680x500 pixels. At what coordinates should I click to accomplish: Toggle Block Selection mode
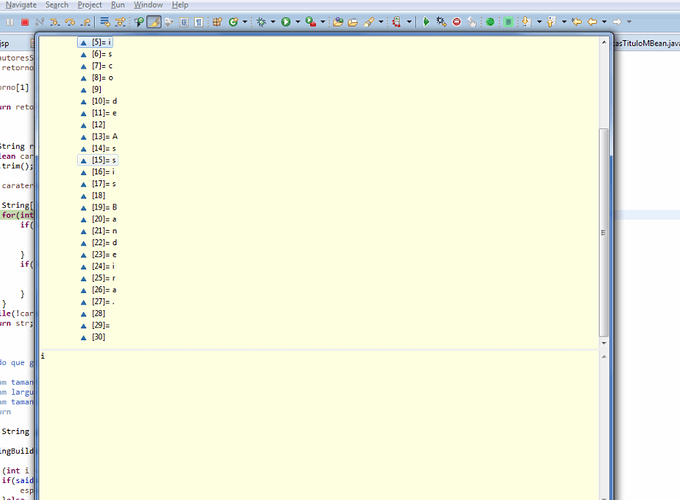coord(184,22)
